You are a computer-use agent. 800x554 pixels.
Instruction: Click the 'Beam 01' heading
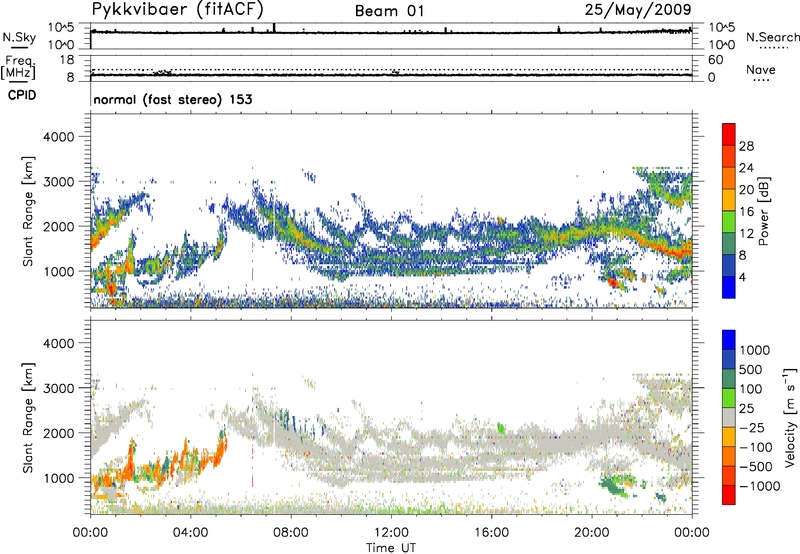point(389,11)
